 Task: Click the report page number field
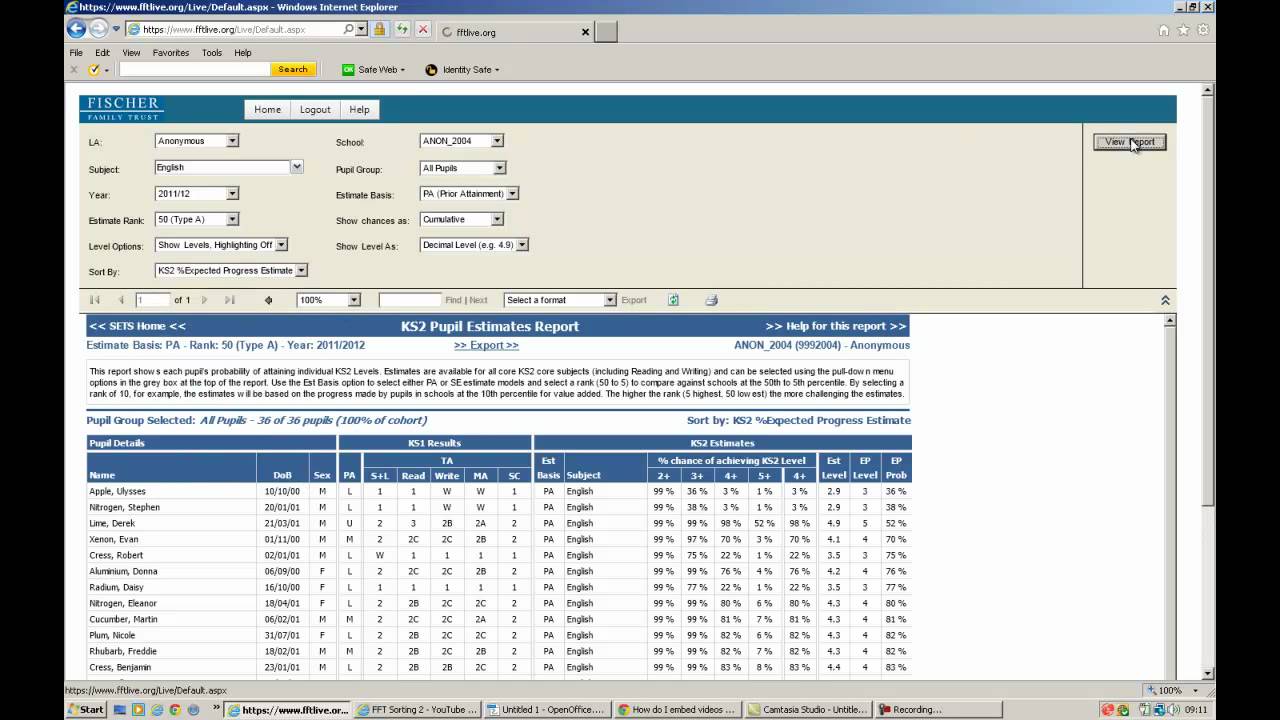pyautogui.click(x=153, y=300)
